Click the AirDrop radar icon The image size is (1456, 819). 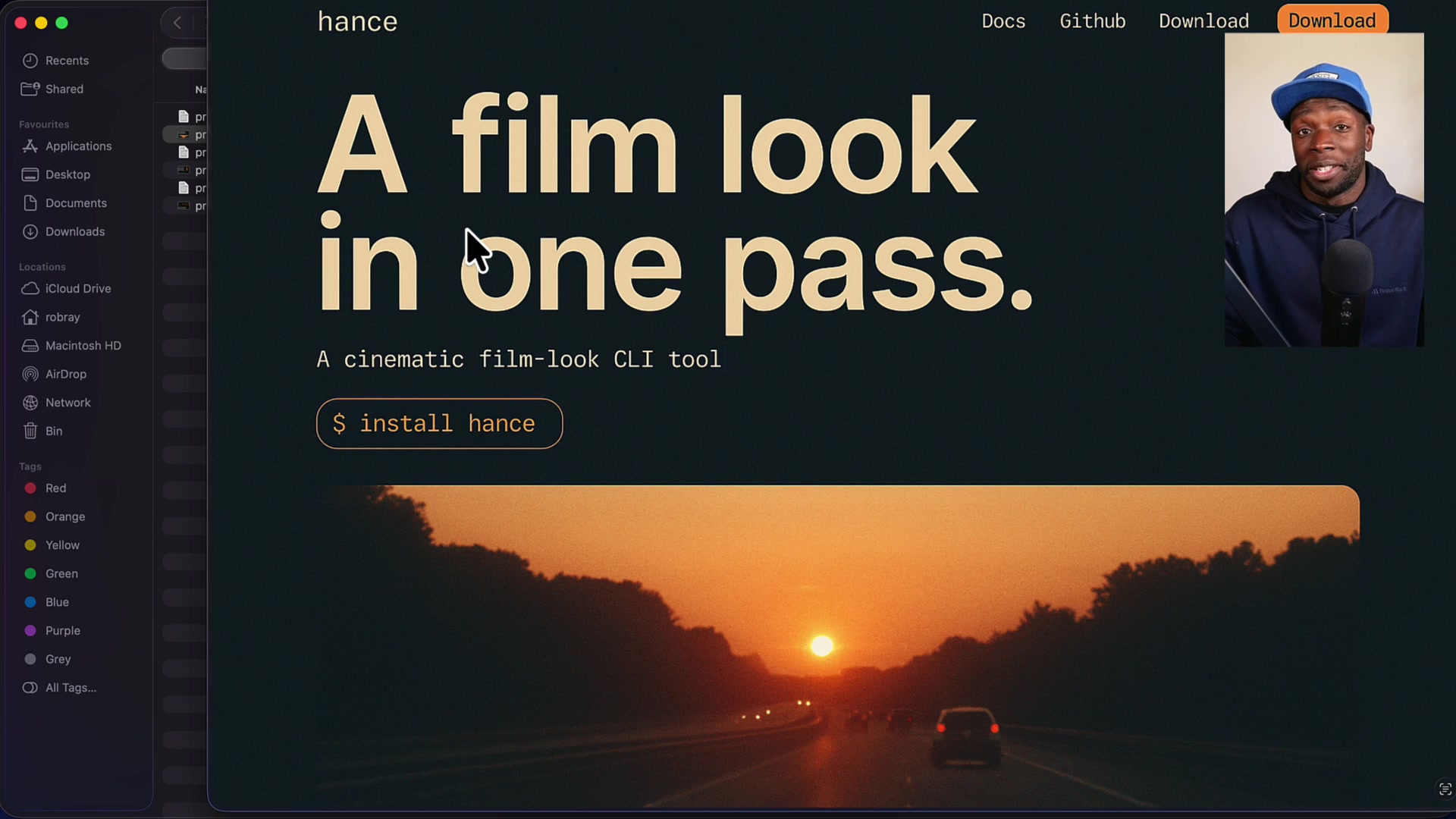pos(30,375)
